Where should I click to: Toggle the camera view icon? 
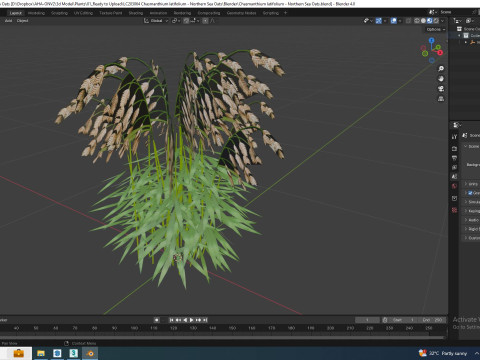pos(441,89)
